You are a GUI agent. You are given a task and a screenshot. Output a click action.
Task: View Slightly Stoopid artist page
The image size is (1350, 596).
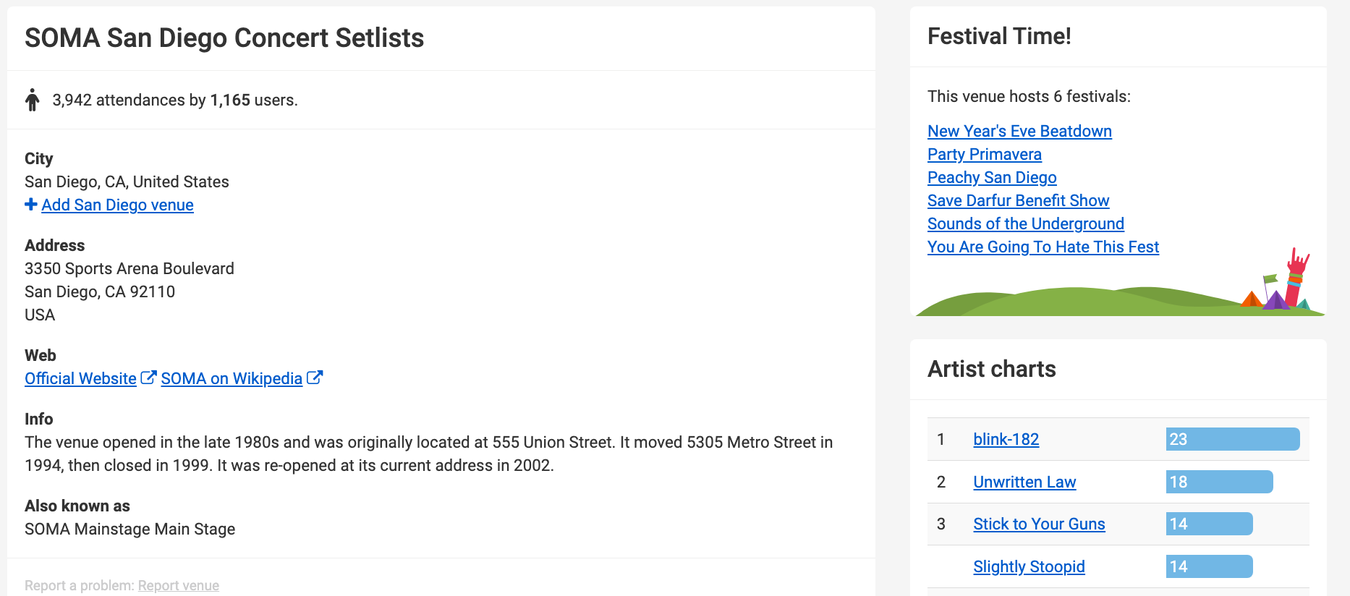(x=1028, y=567)
